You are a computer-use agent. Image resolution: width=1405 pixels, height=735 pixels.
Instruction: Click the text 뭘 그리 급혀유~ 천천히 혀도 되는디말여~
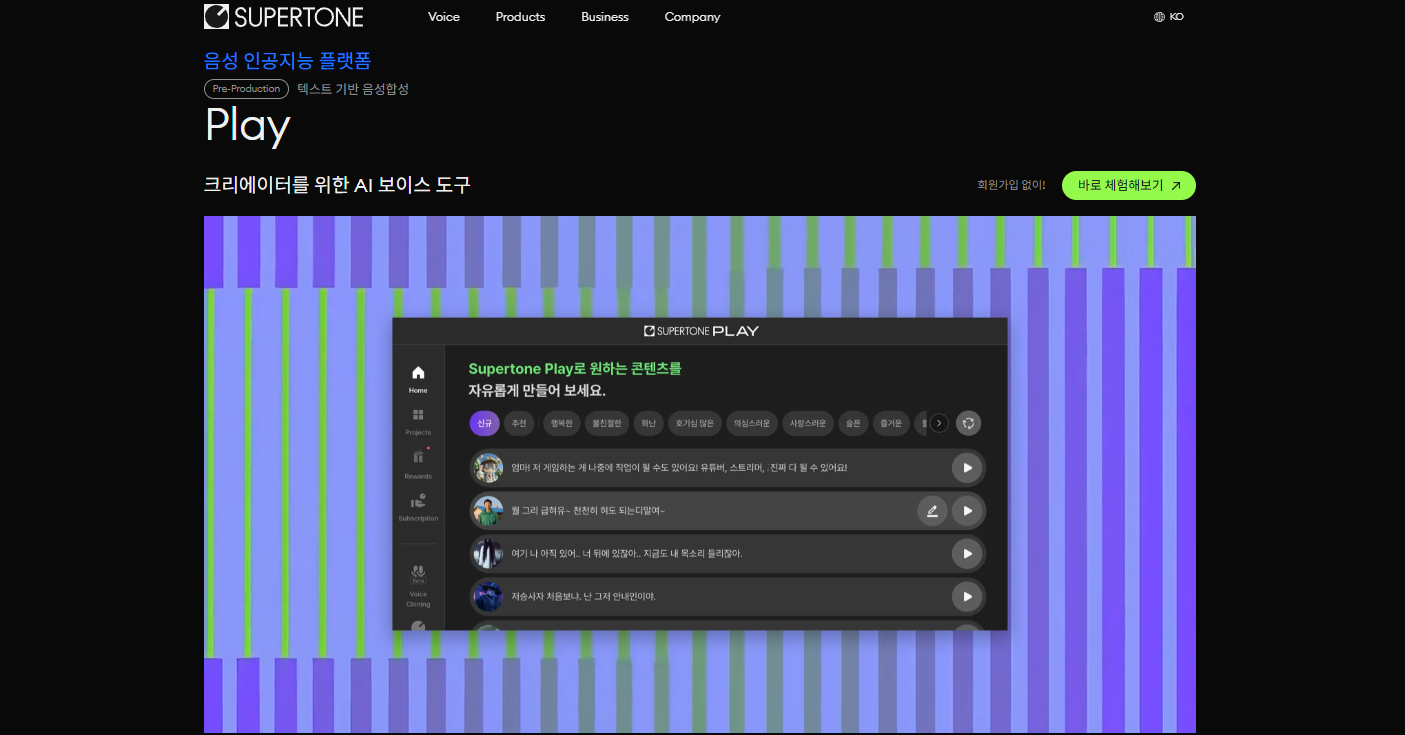587,511
